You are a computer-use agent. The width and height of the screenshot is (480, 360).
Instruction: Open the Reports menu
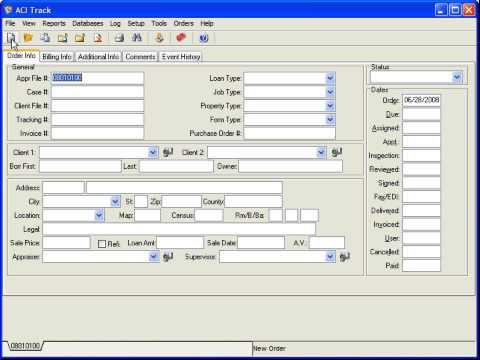tap(54, 23)
